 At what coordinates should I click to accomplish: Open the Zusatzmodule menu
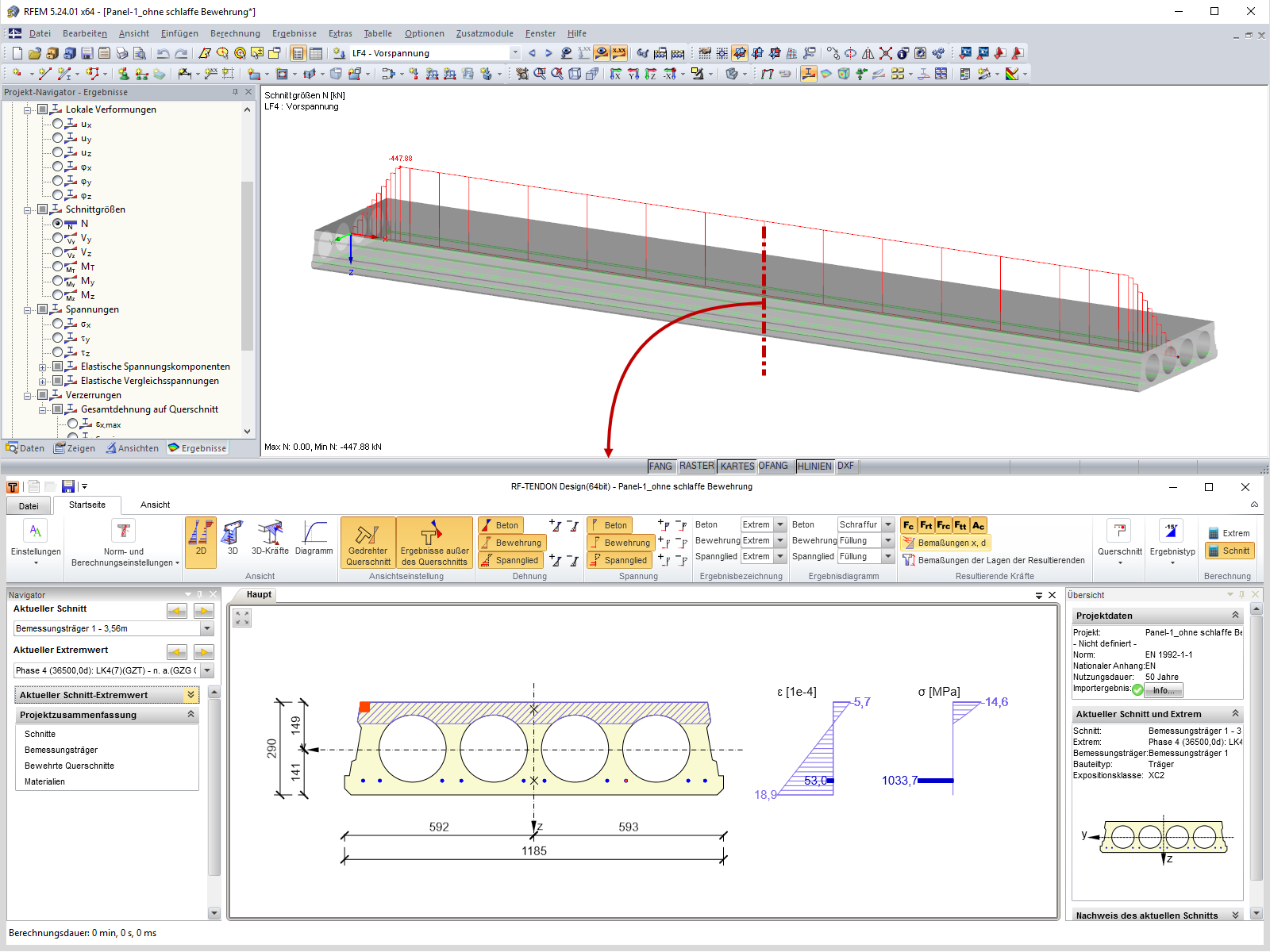point(484,33)
